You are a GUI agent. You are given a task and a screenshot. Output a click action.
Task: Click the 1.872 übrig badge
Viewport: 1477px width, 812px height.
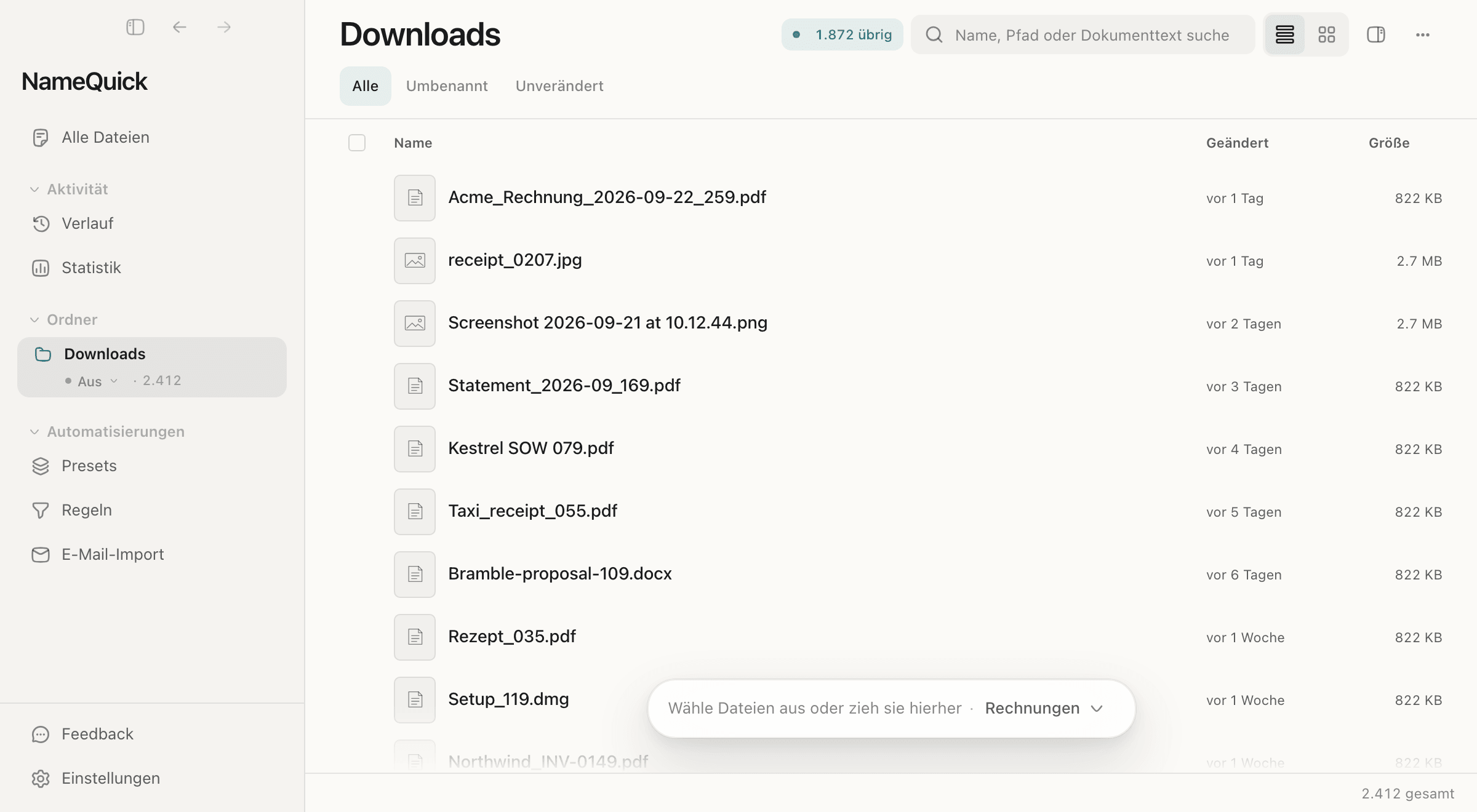tap(842, 34)
